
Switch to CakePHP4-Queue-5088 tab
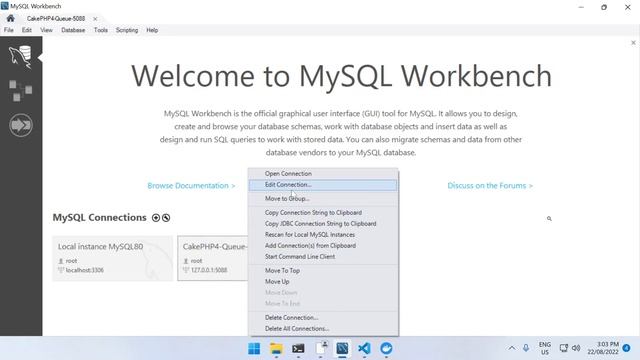[x=56, y=19]
